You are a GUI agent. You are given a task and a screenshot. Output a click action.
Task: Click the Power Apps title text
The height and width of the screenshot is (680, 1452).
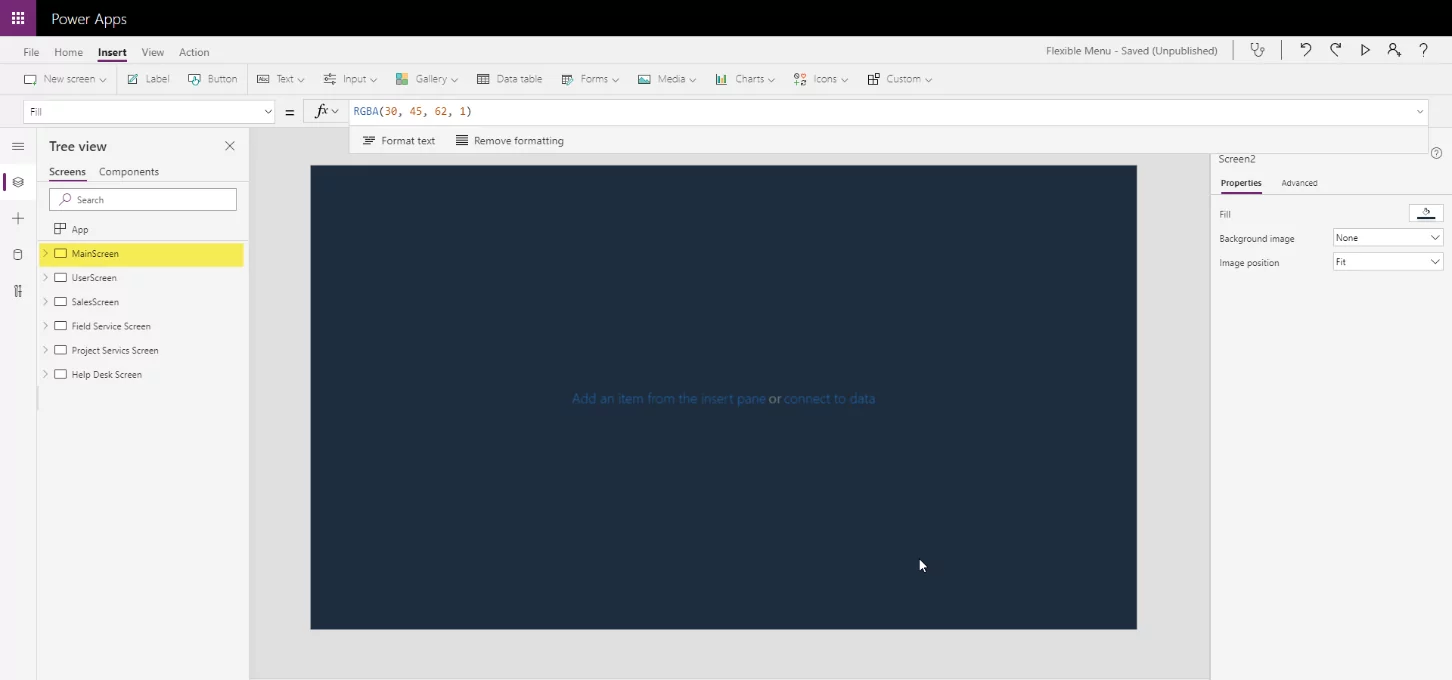[89, 19]
